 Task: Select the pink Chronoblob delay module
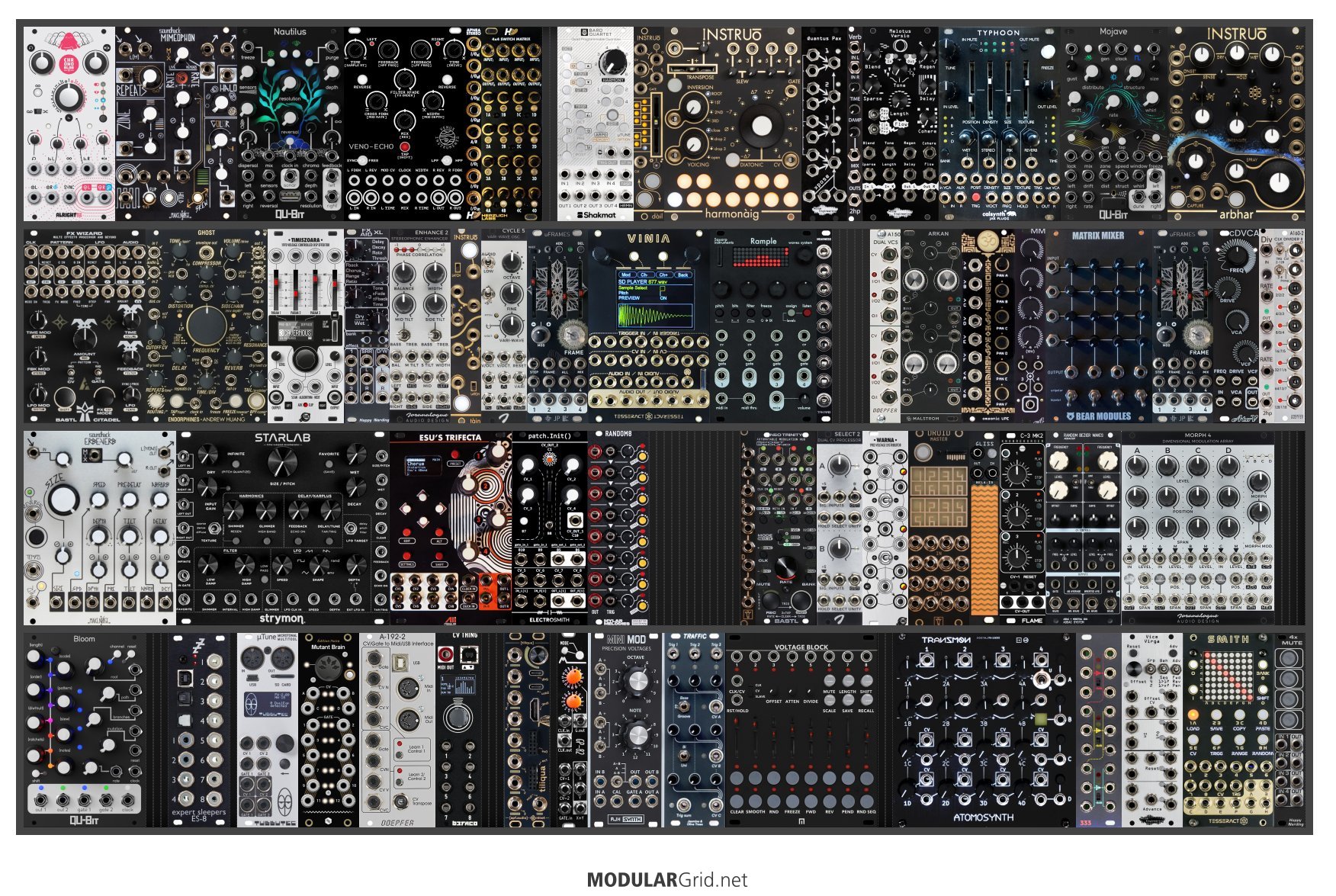tap(69, 124)
